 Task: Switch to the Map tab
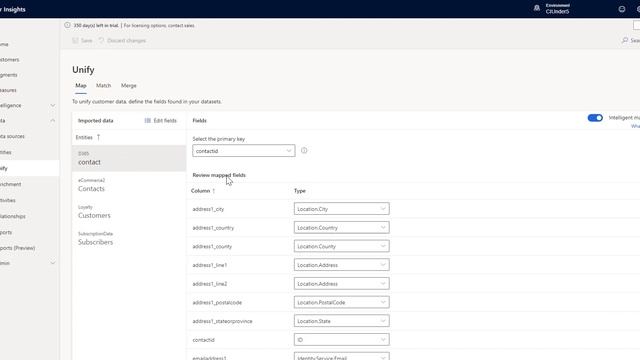click(81, 86)
